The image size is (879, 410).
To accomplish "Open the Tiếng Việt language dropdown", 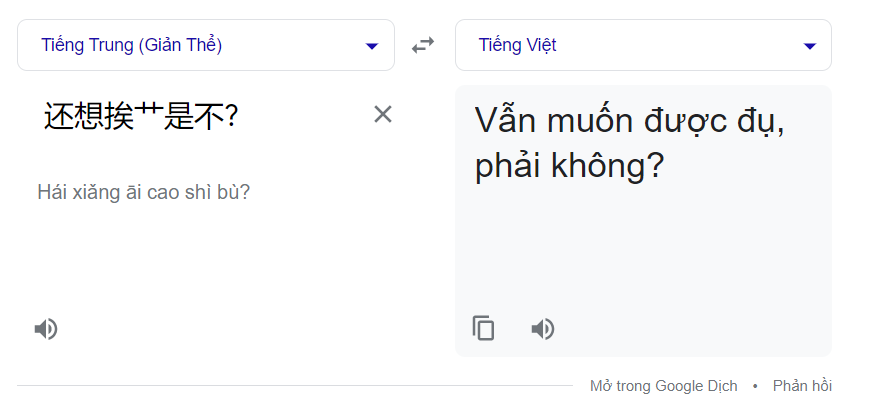I will point(643,45).
